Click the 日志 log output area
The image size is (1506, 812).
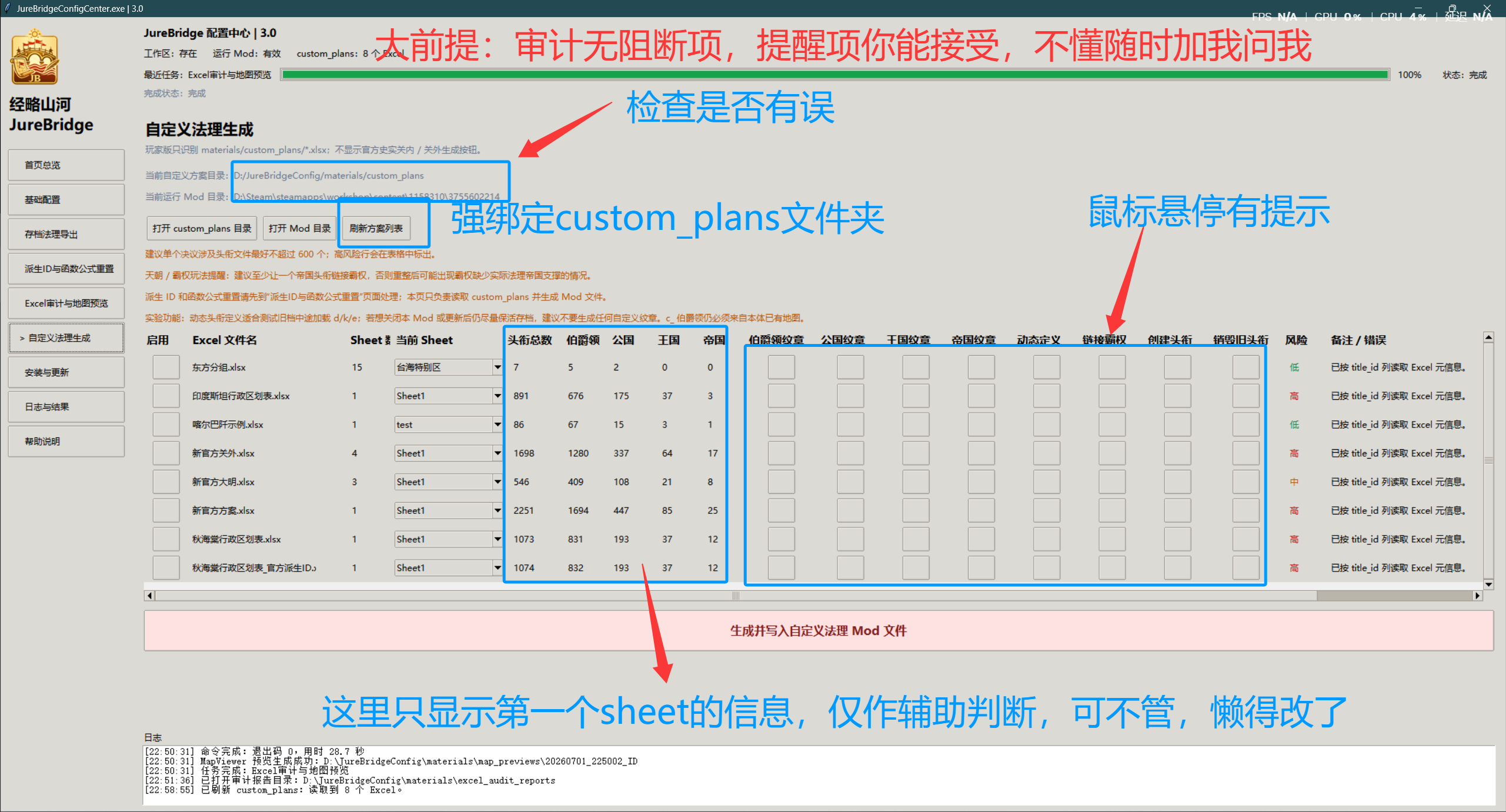(819, 775)
